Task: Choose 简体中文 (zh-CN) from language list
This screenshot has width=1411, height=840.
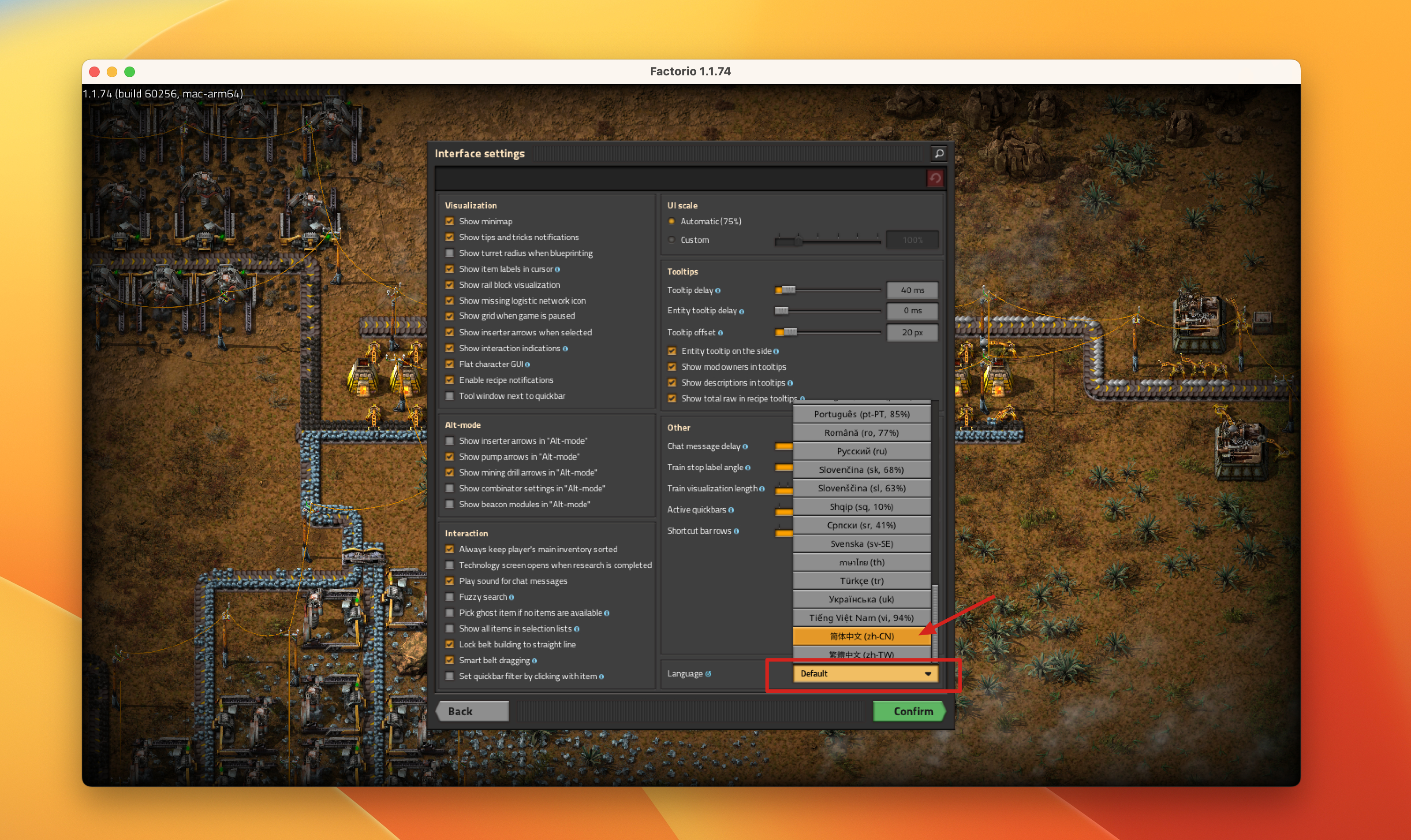Action: (861, 636)
